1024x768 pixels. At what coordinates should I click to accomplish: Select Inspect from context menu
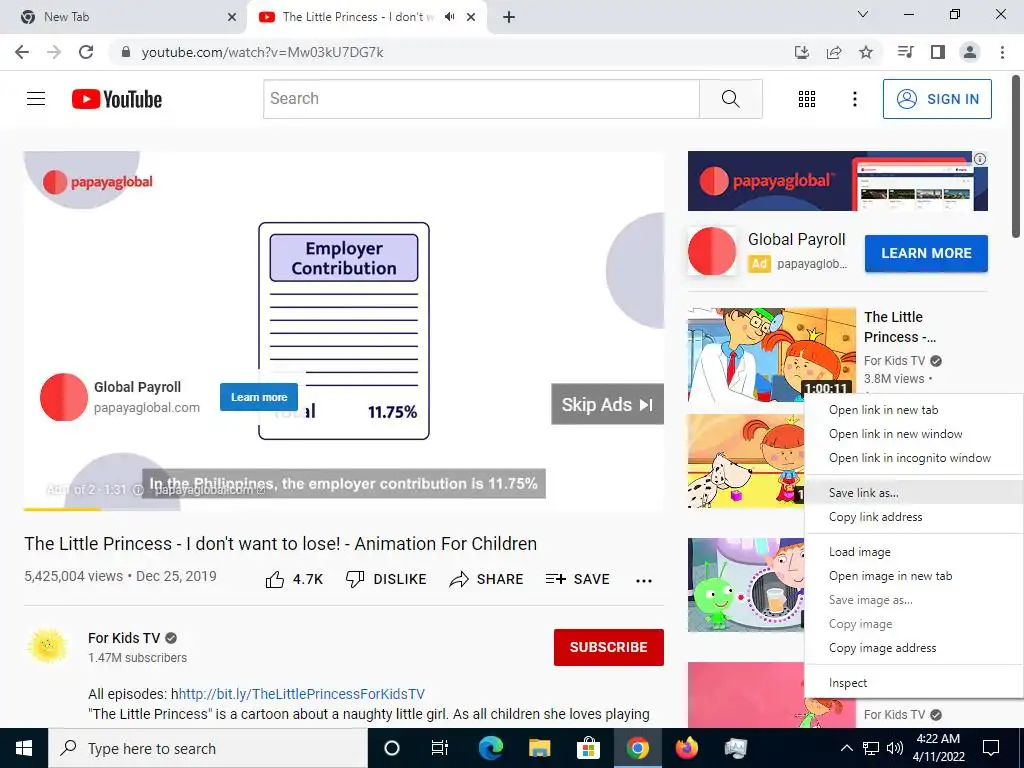tap(914, 683)
